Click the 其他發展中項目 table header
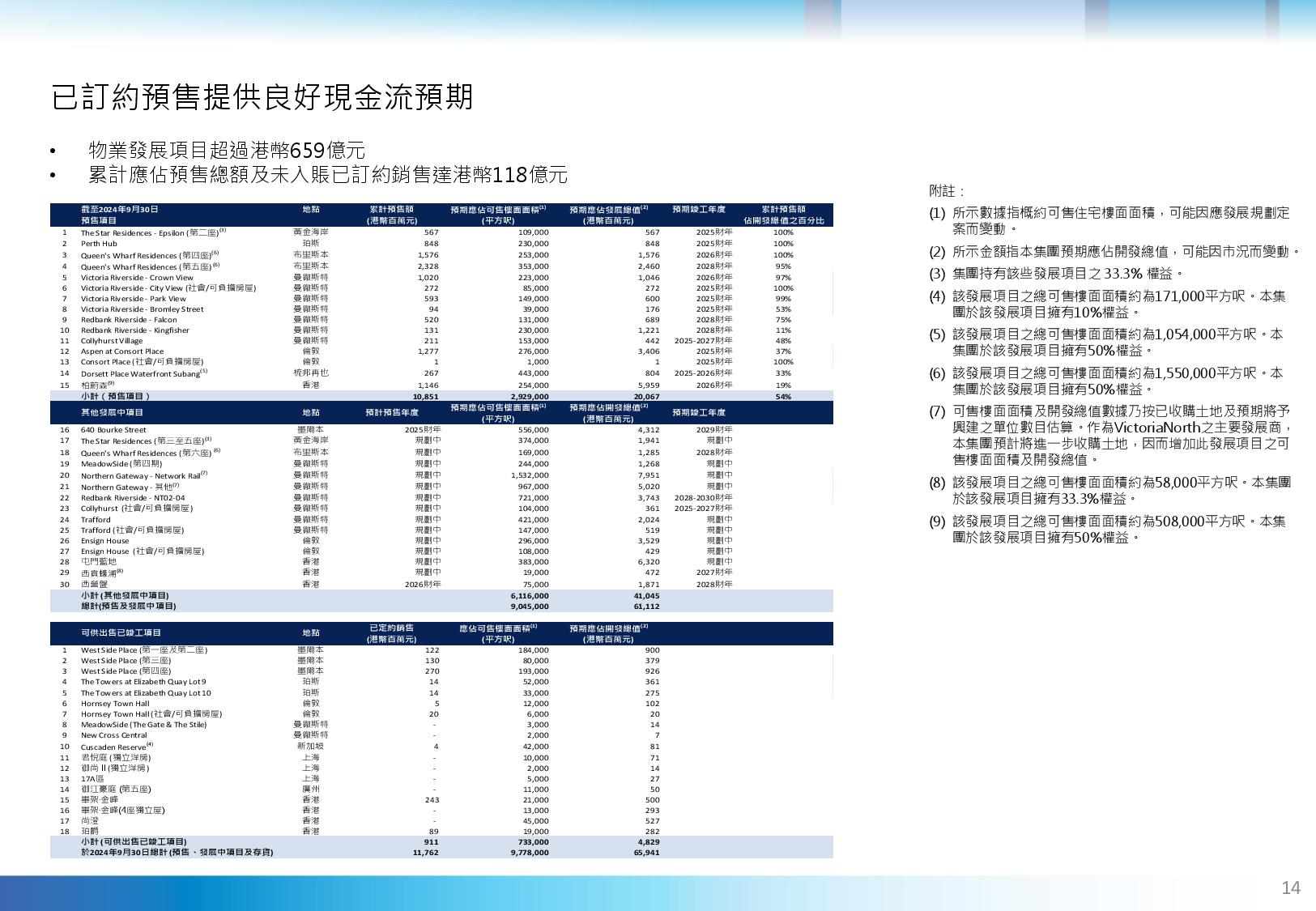This screenshot has width=1316, height=911. click(x=112, y=413)
